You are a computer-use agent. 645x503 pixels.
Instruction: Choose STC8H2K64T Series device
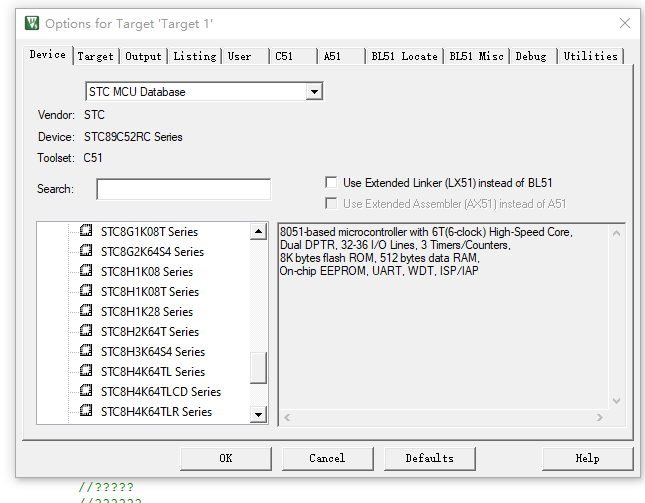coord(150,332)
